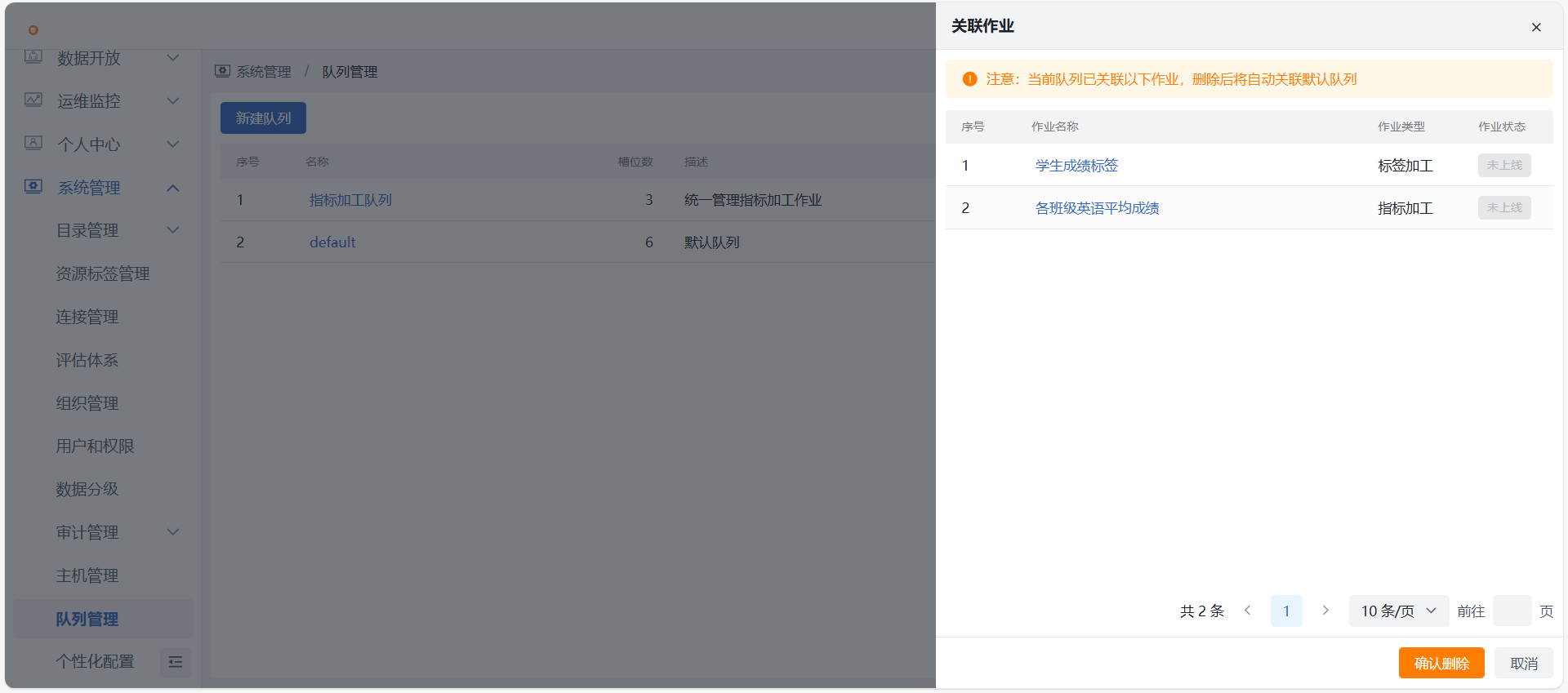
Task: Select page number 1 in pagination
Action: [x=1286, y=611]
